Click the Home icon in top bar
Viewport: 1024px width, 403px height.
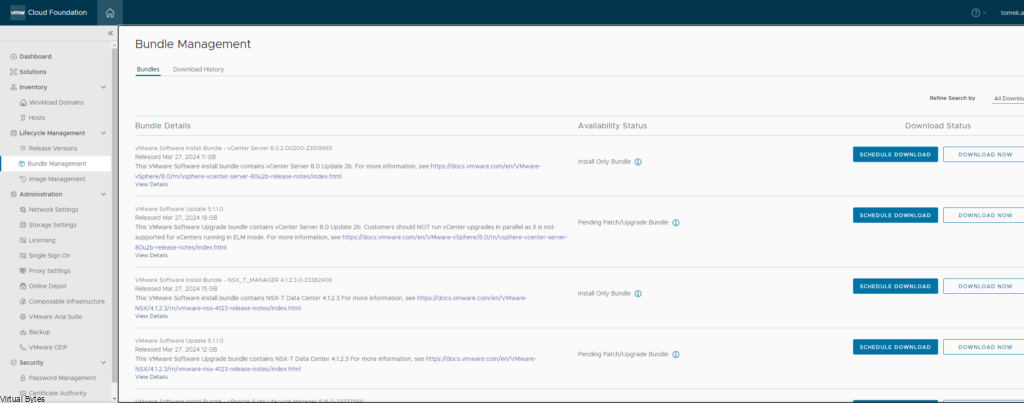coord(110,13)
